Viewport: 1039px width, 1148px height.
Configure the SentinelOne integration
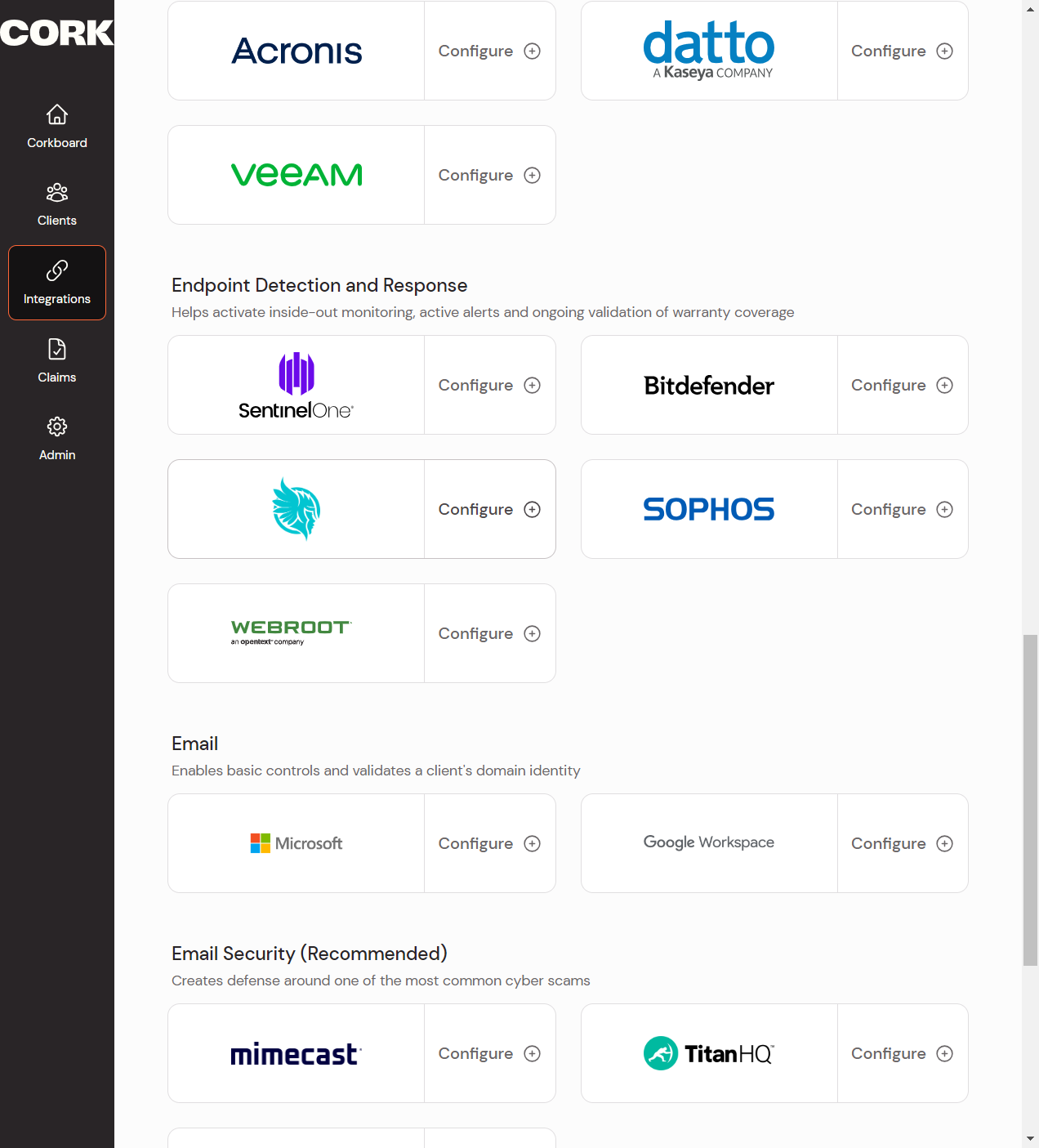[489, 385]
